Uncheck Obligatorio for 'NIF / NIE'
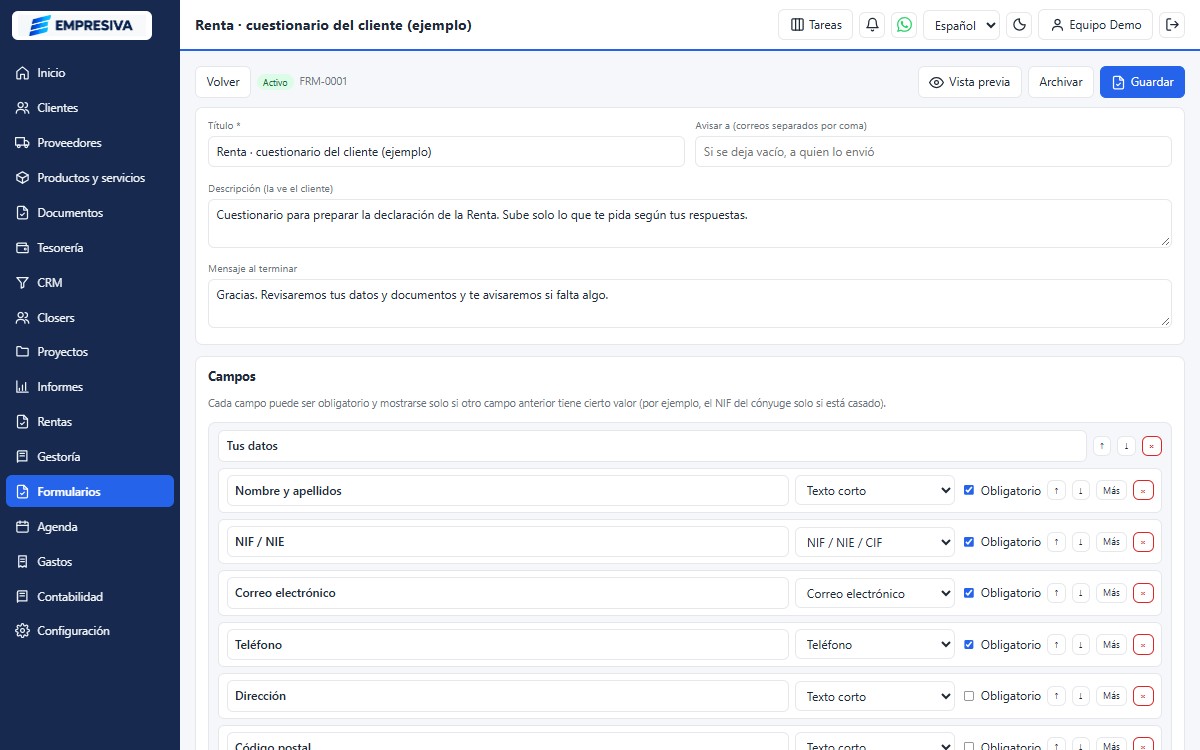Image resolution: width=1200 pixels, height=750 pixels. pos(968,542)
